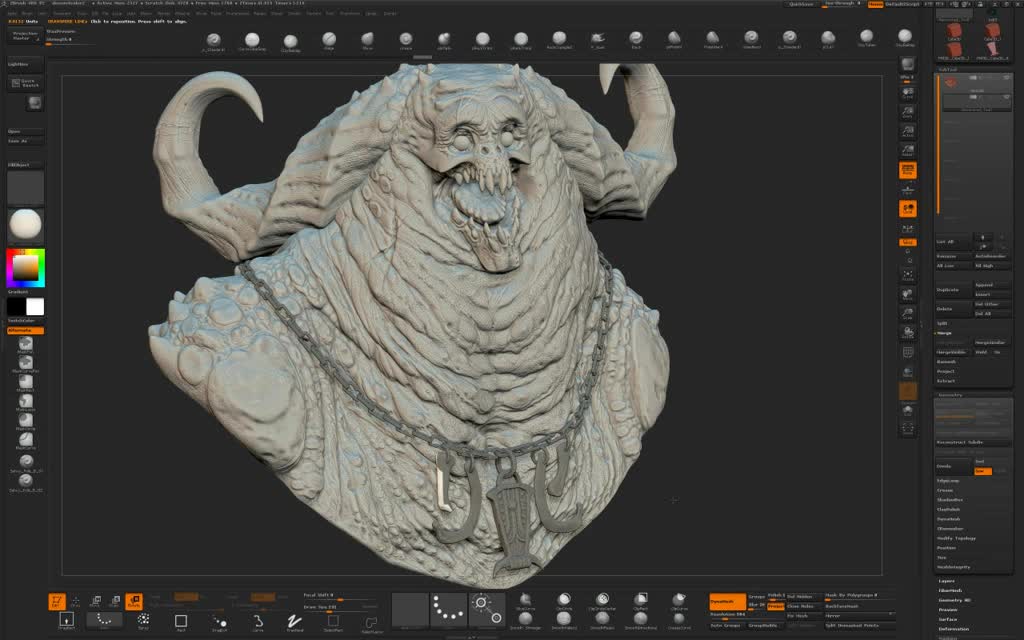Open the Layers palette section
This screenshot has width=1024, height=640.
click(x=946, y=581)
